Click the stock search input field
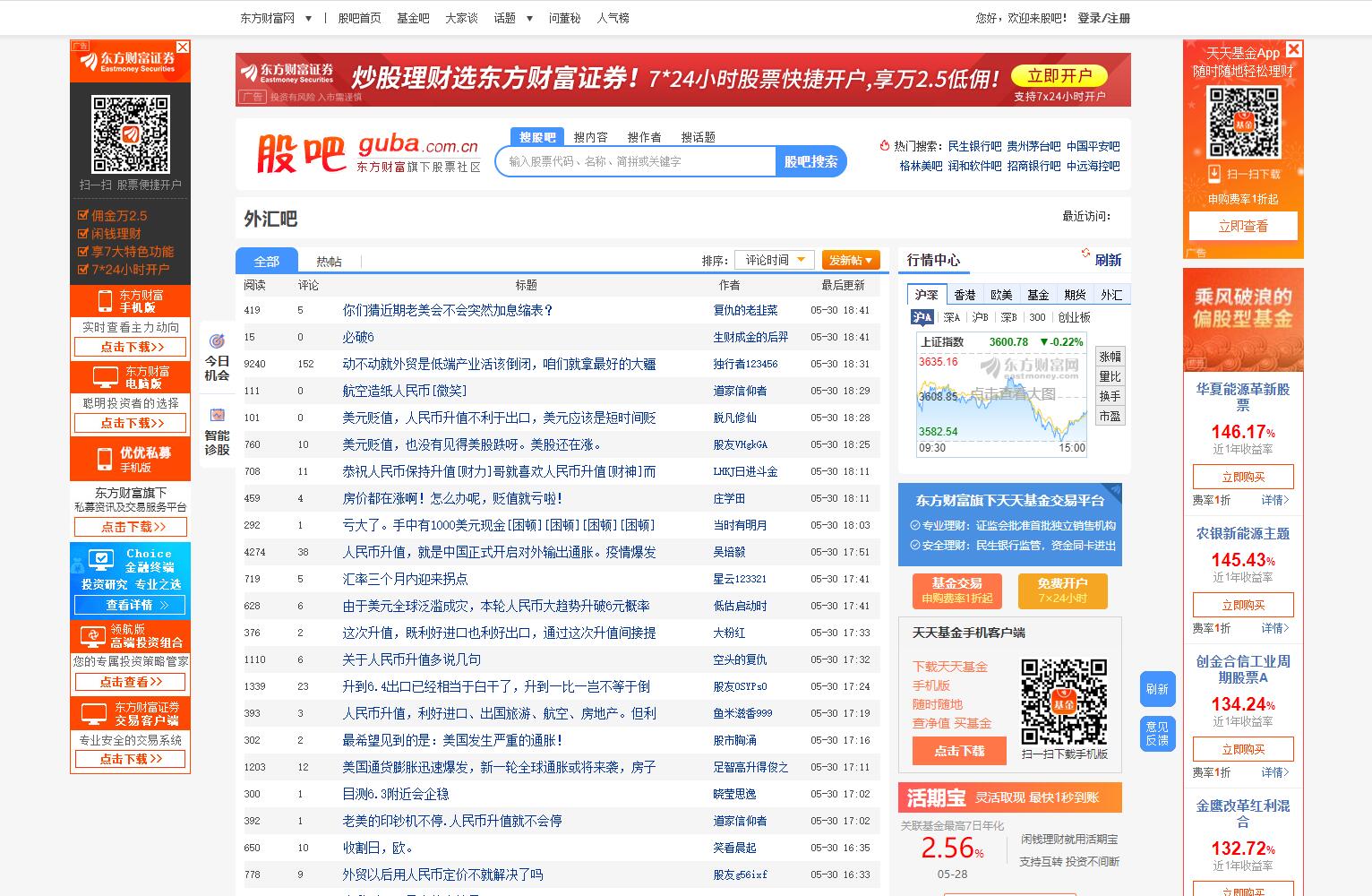 tap(636, 161)
